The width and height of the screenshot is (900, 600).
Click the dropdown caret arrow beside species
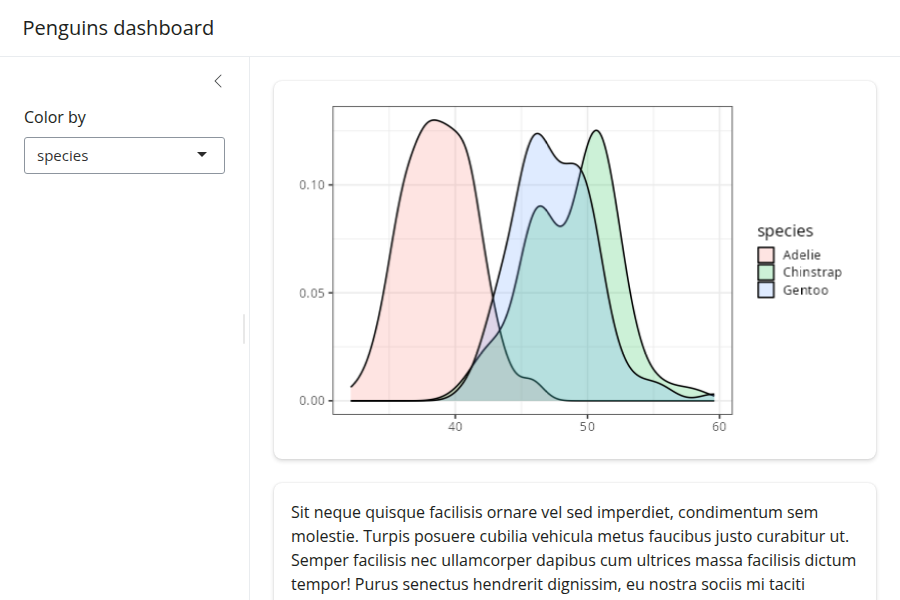pos(202,155)
